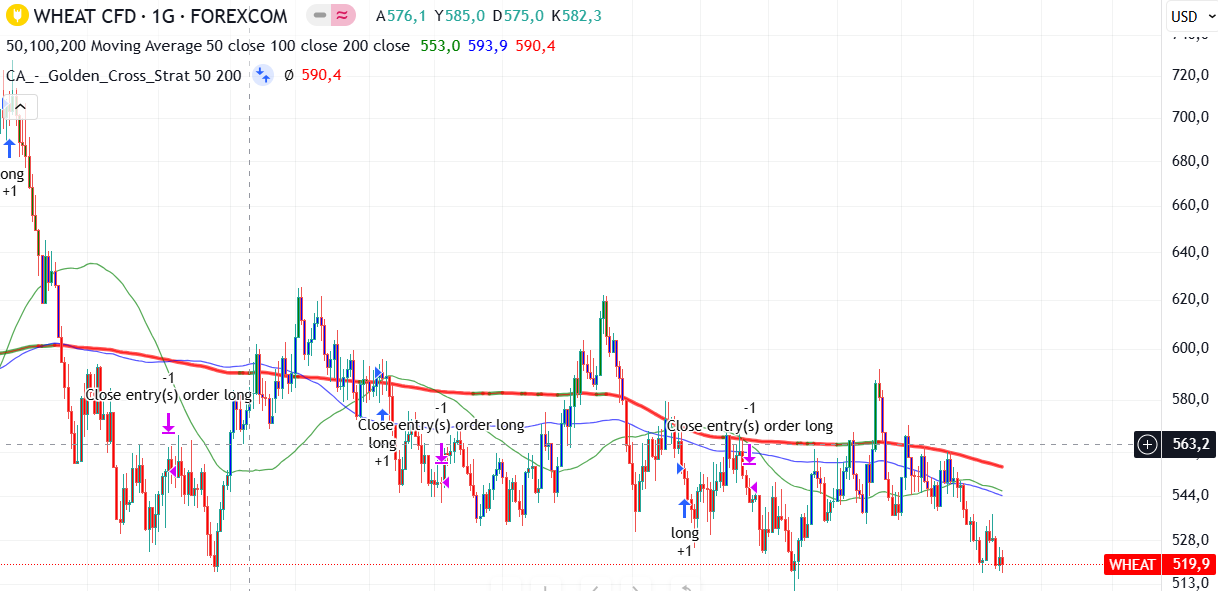Collapse the indicator legend with the chevron

pos(19,106)
